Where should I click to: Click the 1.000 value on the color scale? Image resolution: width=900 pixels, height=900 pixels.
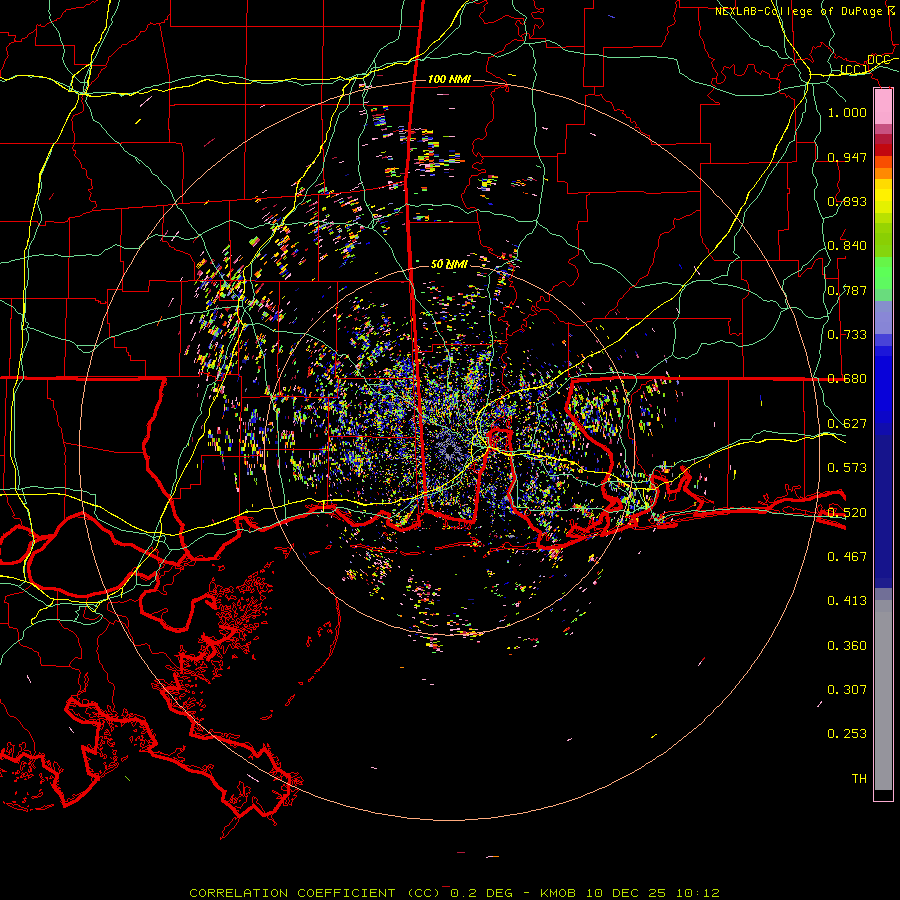[847, 112]
